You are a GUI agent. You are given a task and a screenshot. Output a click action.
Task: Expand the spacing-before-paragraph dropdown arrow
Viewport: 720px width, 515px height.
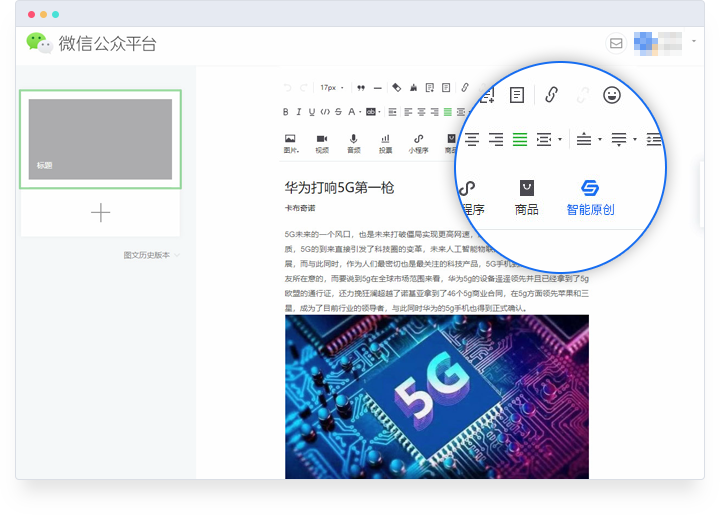coord(600,139)
